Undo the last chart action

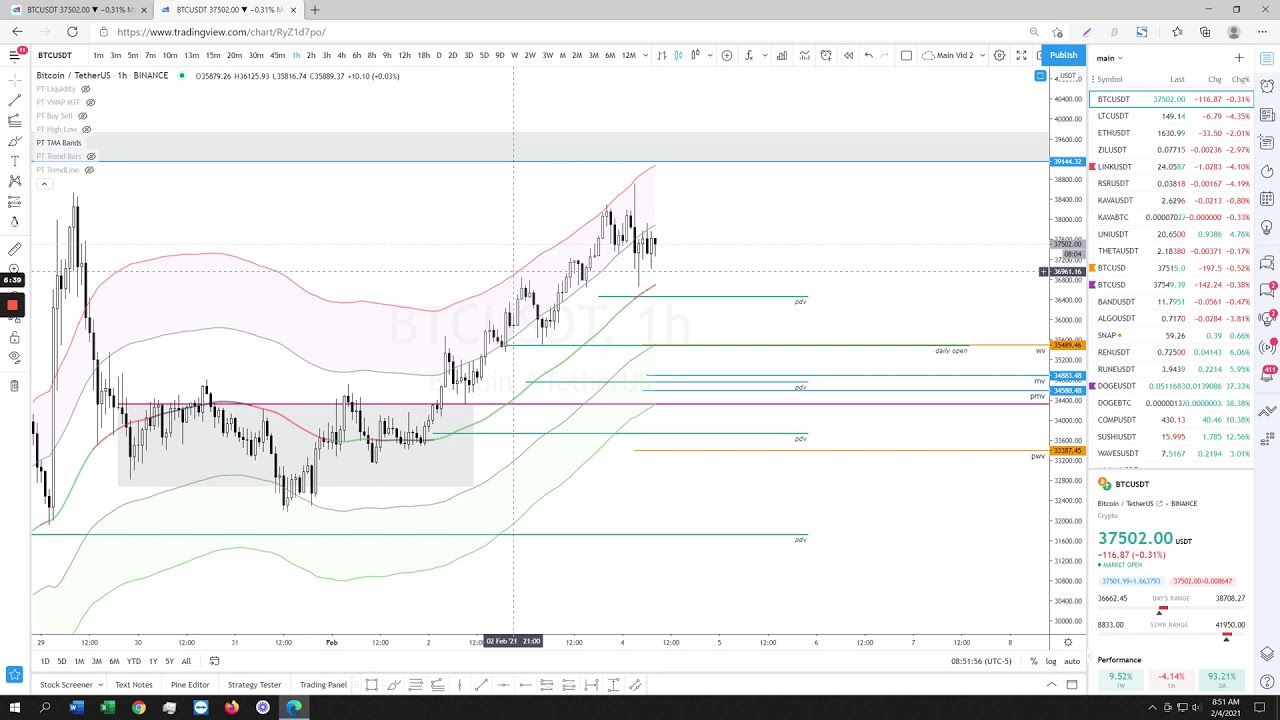868,55
